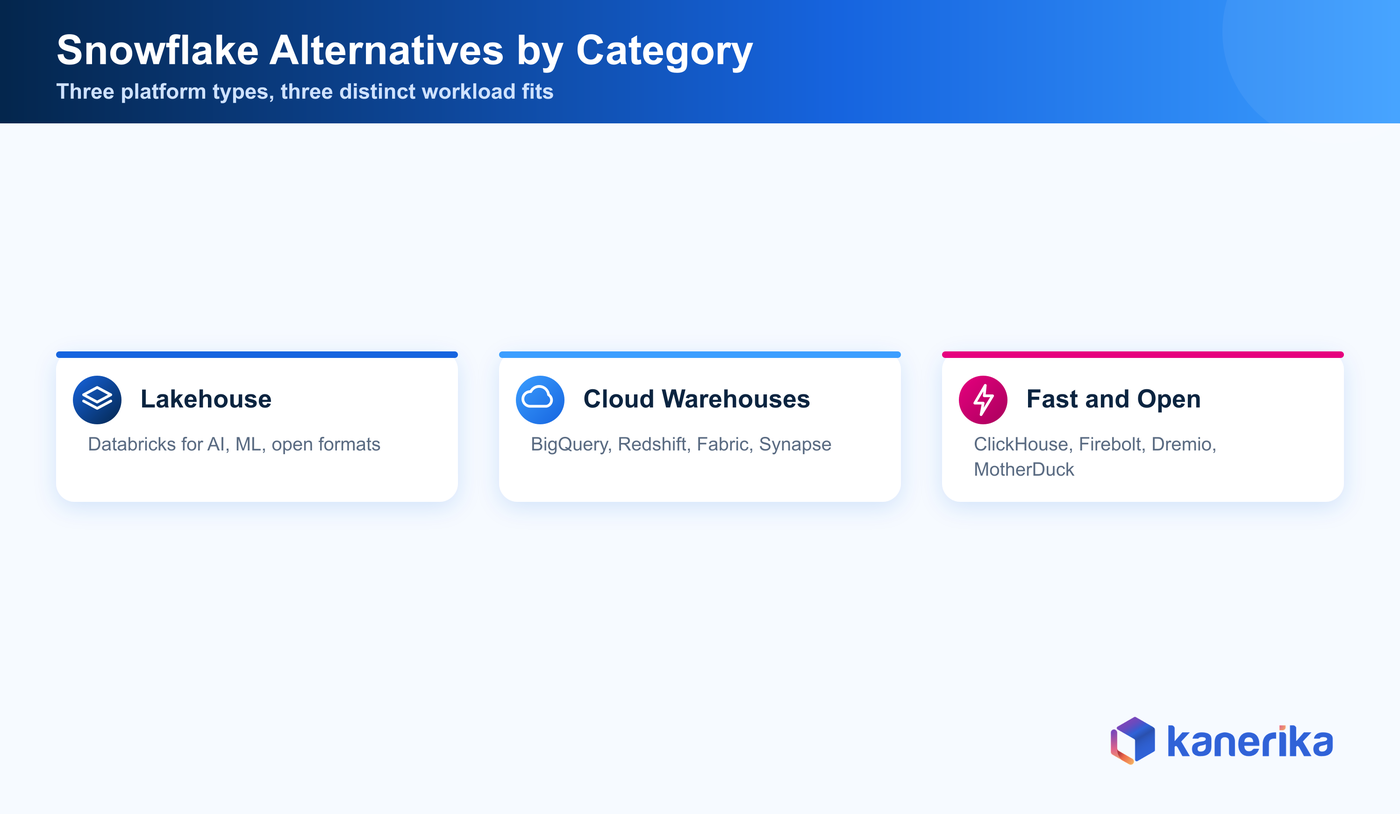Click the subtitle "Three platform types, three distinct workload fits"
This screenshot has width=1400, height=814.
tap(305, 92)
